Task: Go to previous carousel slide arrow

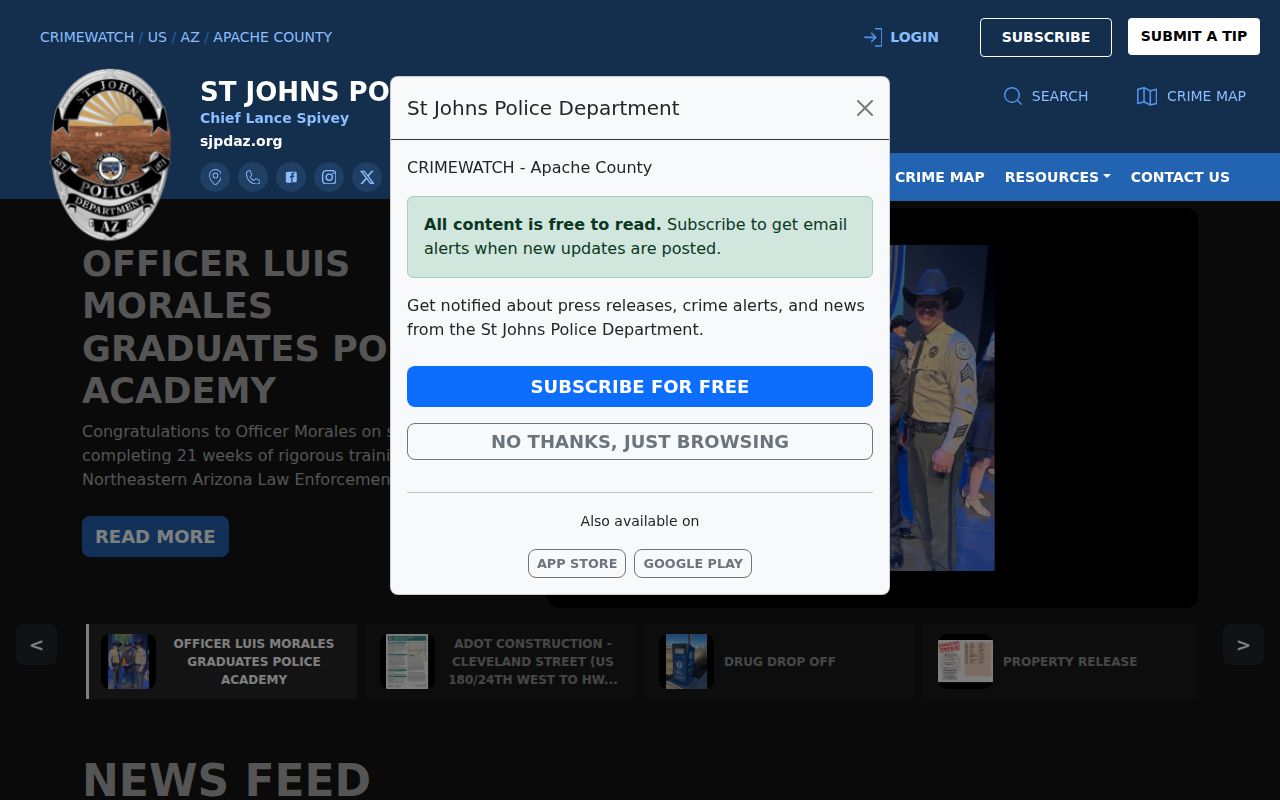Action: point(36,645)
